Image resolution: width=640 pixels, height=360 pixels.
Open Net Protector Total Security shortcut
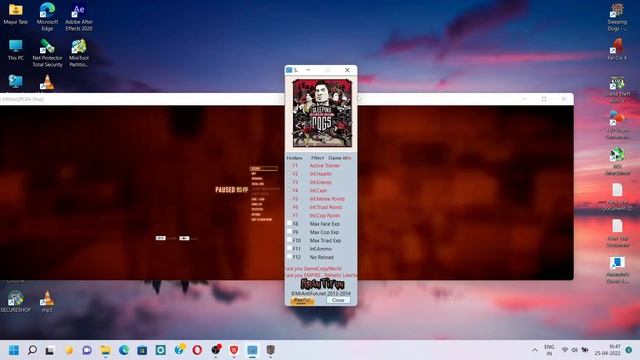click(x=47, y=53)
